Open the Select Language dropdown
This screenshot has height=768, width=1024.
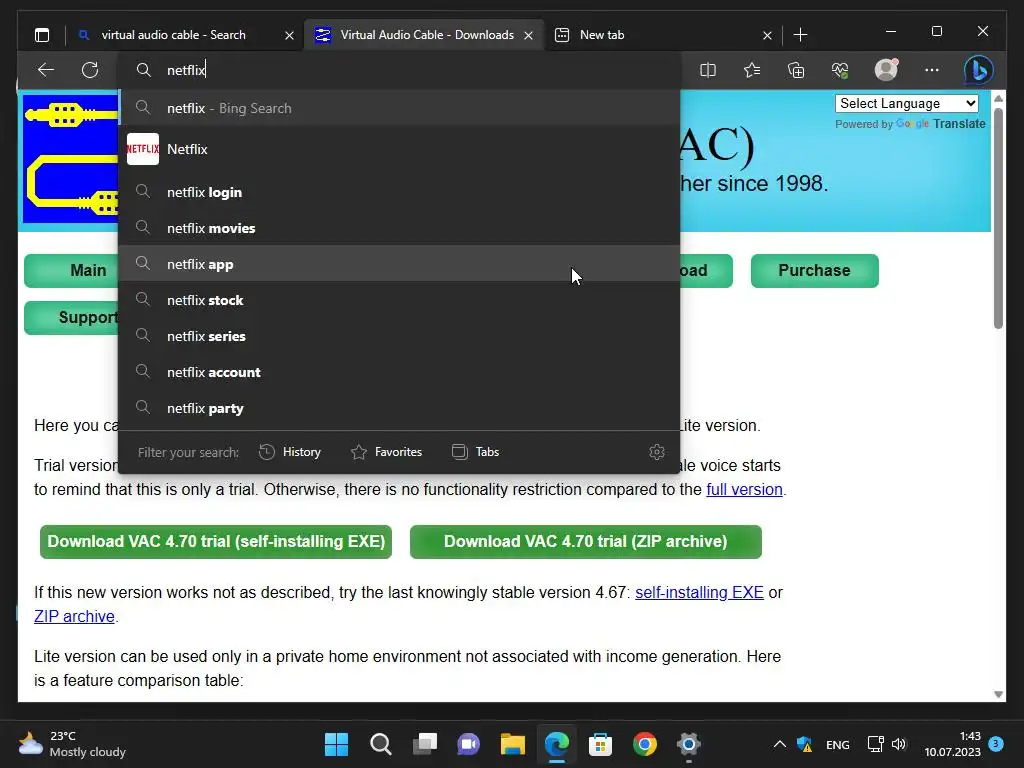click(x=906, y=103)
